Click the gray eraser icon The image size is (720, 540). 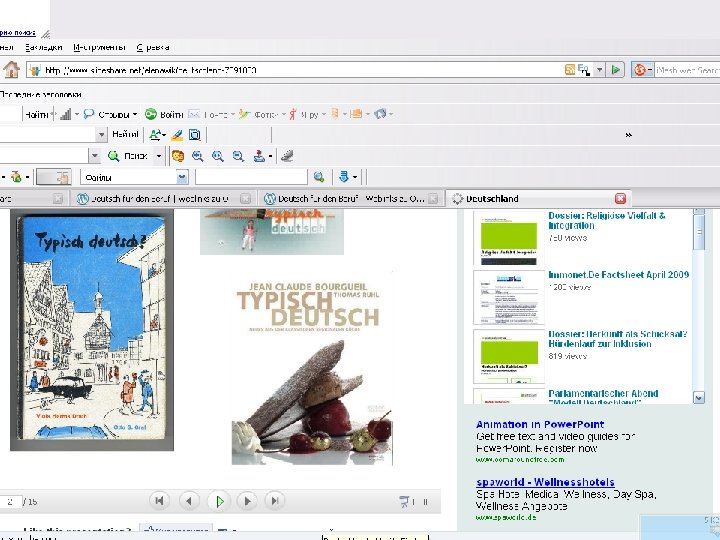[x=287, y=156]
